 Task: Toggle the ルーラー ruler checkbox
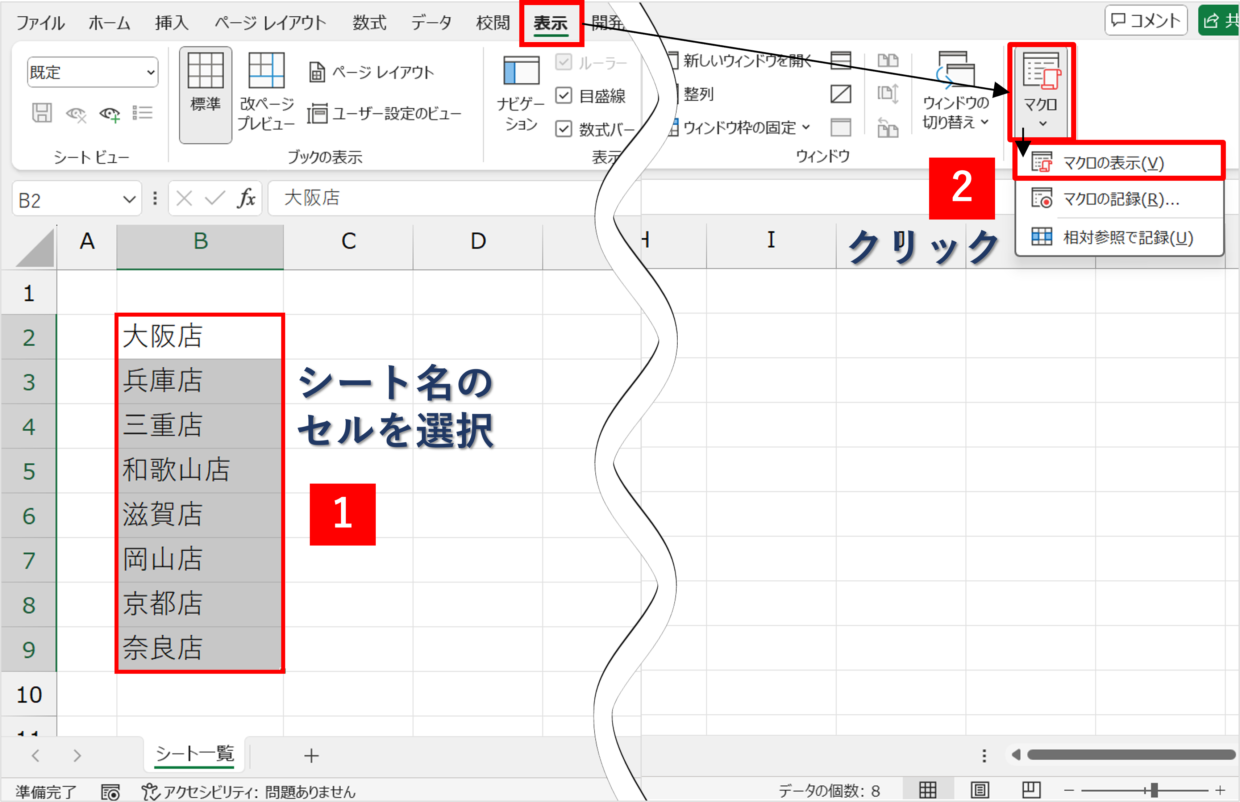tap(564, 63)
